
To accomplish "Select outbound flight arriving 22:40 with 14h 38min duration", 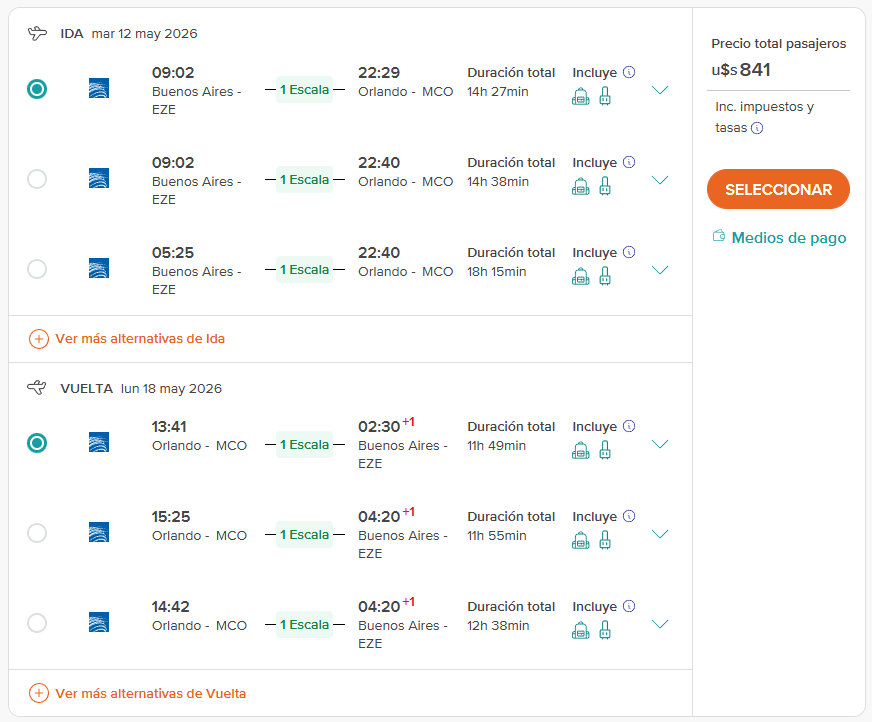I will coord(37,179).
